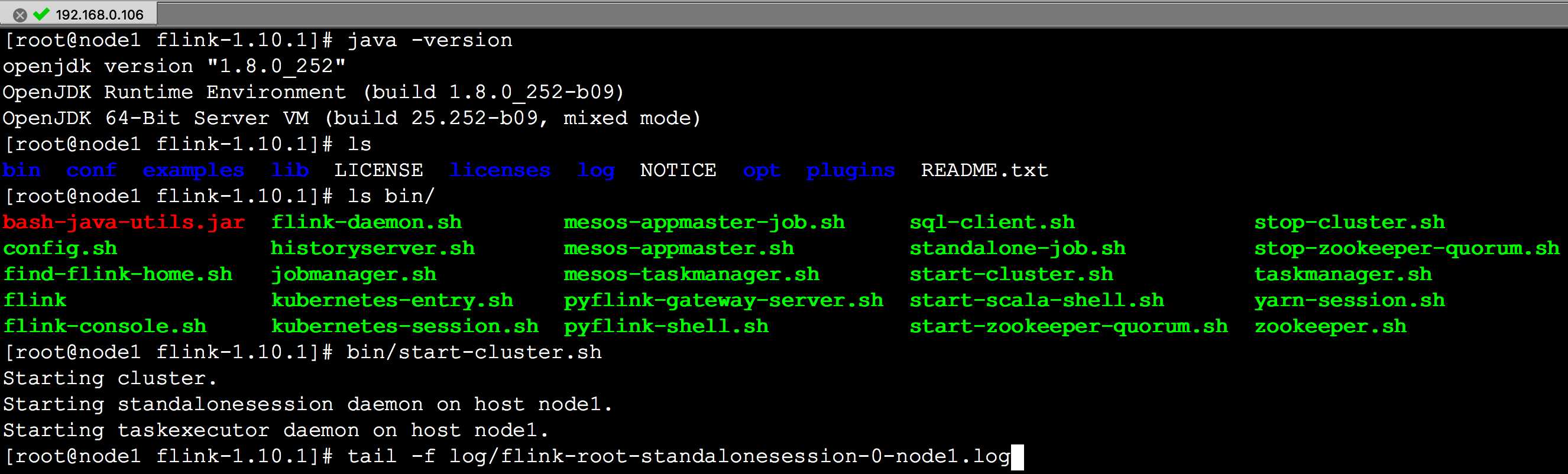The height and width of the screenshot is (474, 1568).
Task: Click the 'ls bin/' command text
Action: (391, 197)
